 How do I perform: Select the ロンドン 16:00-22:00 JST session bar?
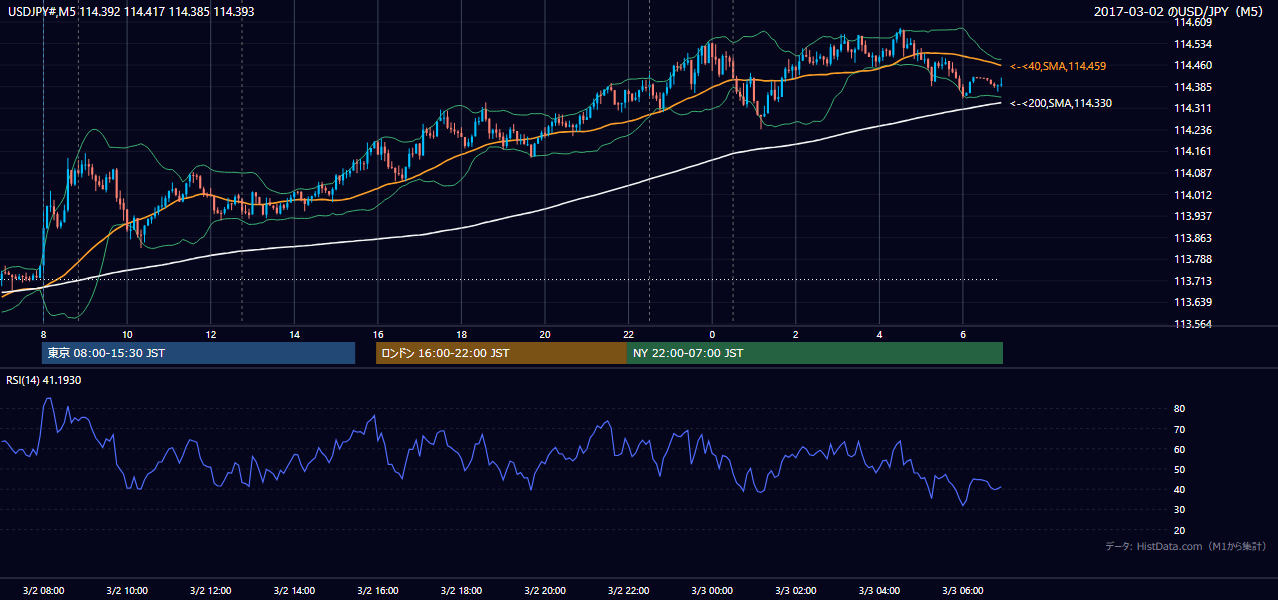click(x=501, y=353)
